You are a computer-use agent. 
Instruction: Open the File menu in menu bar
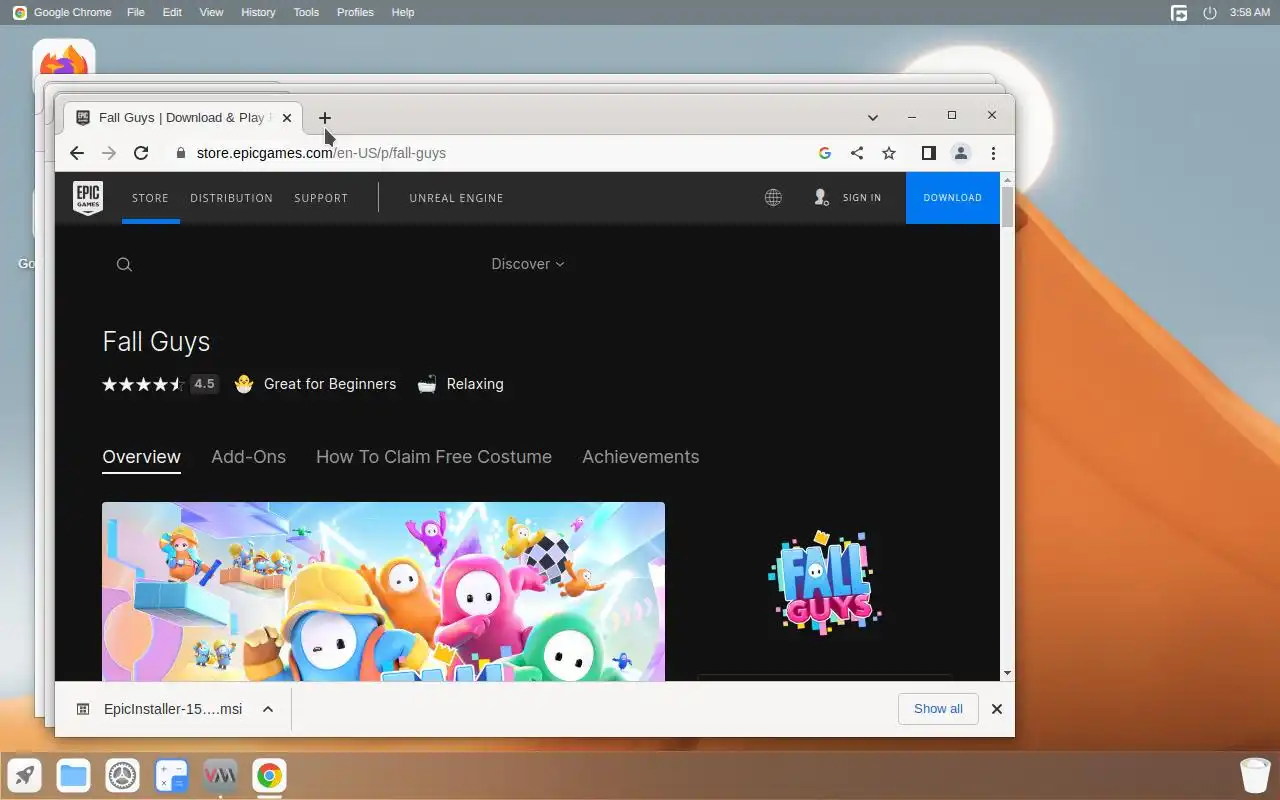point(136,12)
